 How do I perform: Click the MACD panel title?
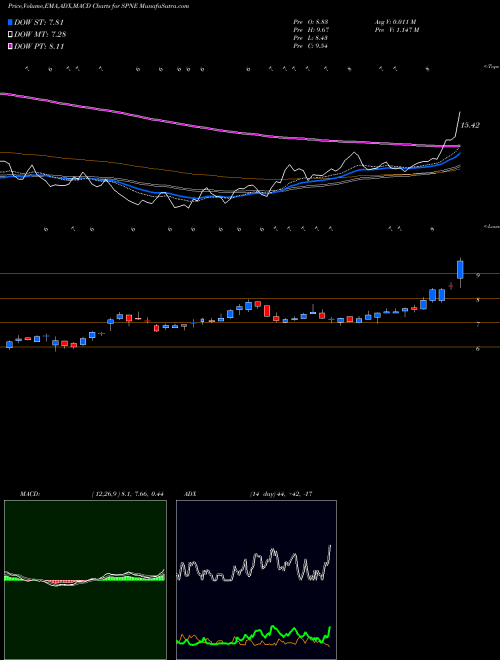[x=30, y=494]
